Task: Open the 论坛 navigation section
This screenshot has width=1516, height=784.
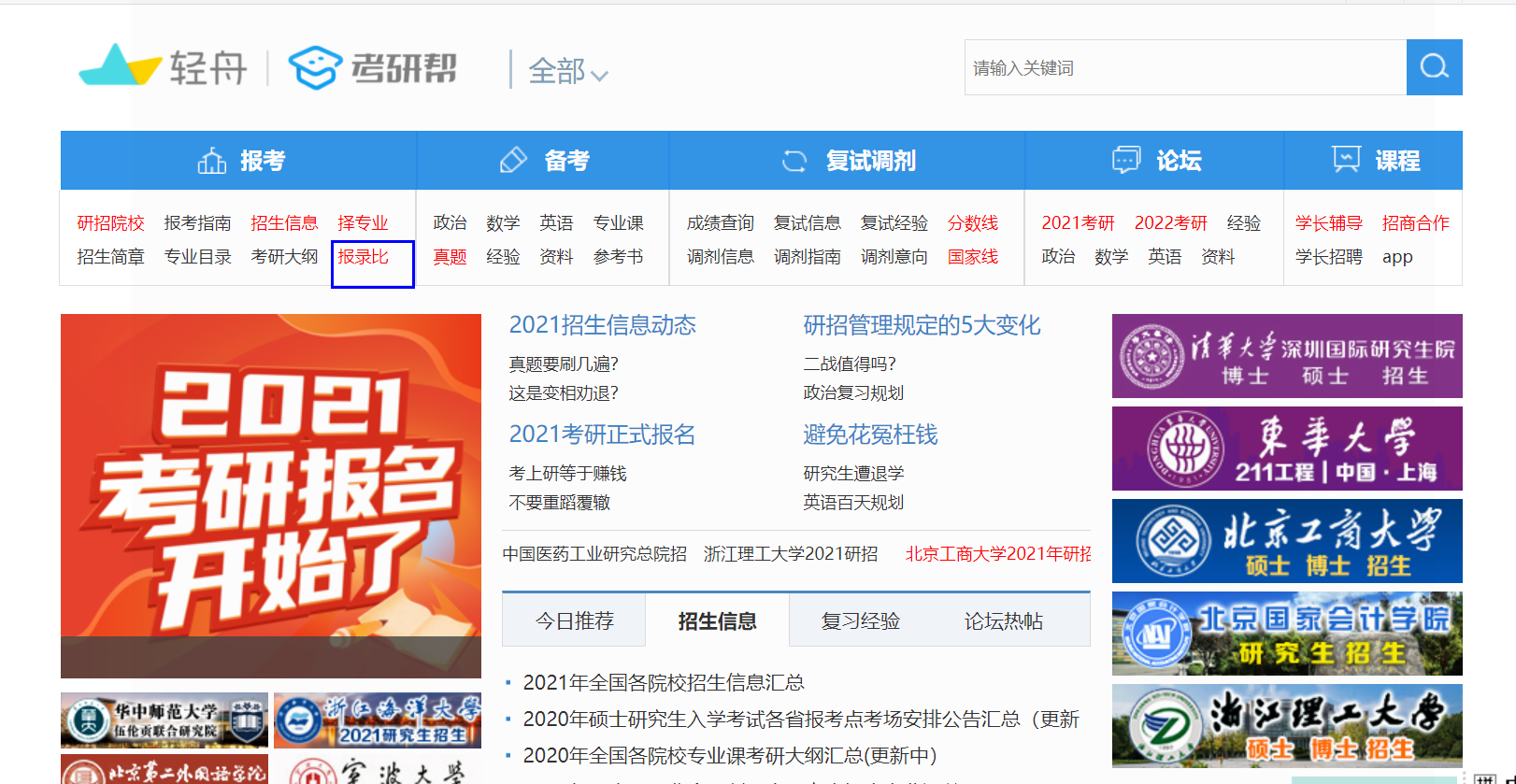Action: [x=1155, y=161]
